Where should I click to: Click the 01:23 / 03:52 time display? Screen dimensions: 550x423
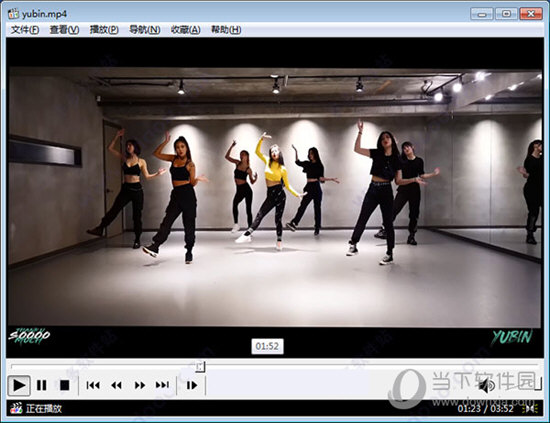coord(485,409)
